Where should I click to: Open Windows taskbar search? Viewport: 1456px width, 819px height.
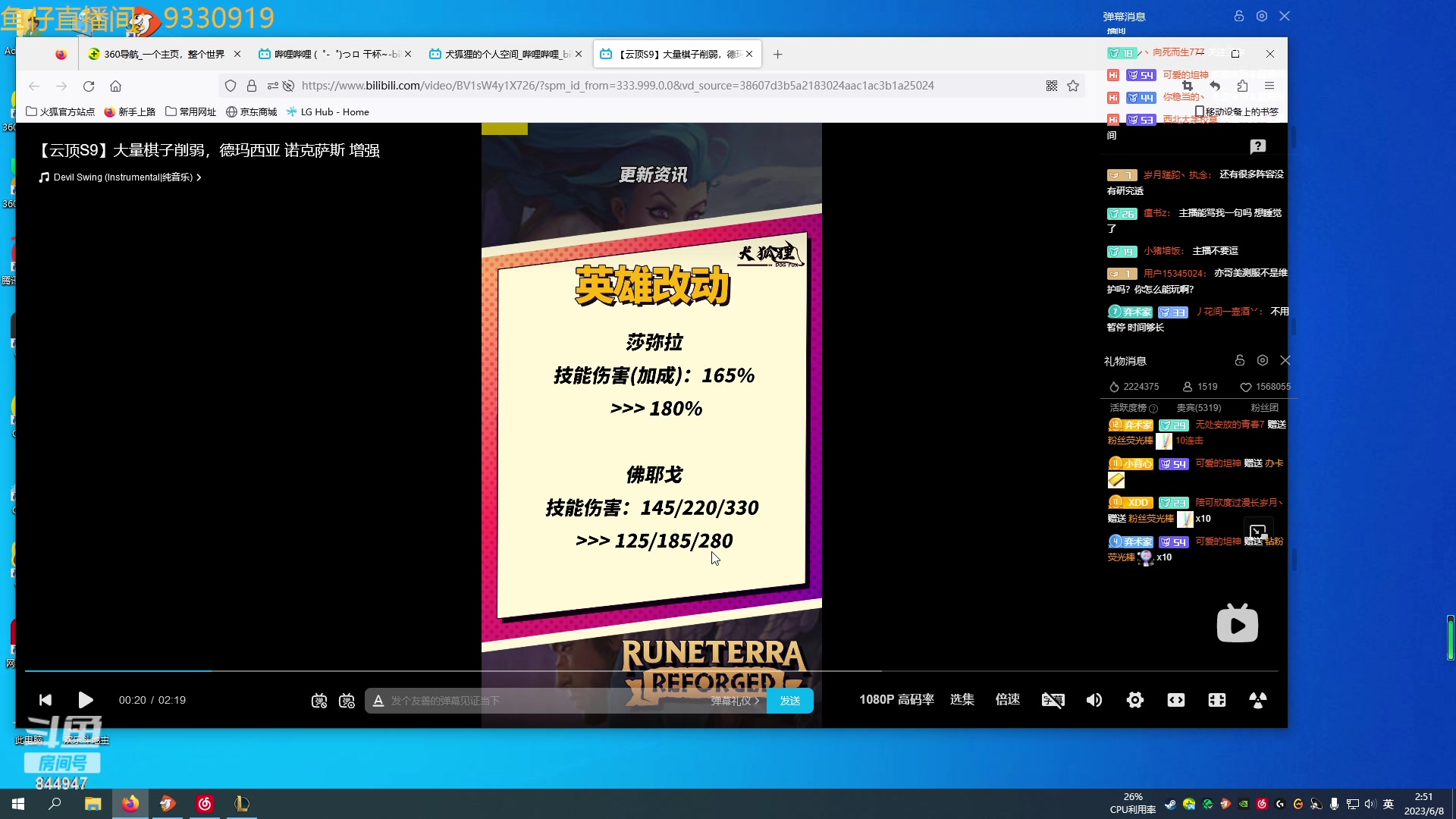tap(55, 804)
